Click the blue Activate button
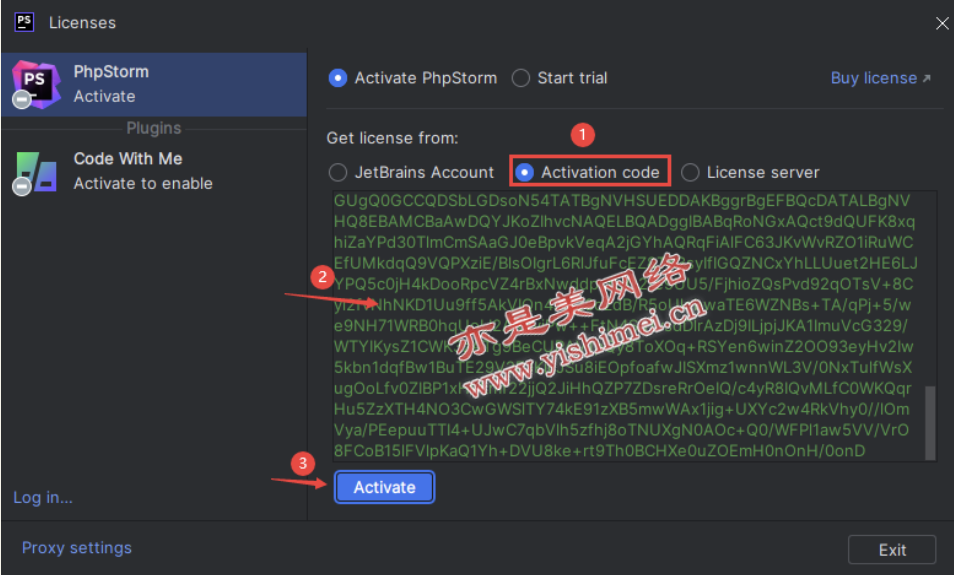954x575 pixels. point(385,487)
